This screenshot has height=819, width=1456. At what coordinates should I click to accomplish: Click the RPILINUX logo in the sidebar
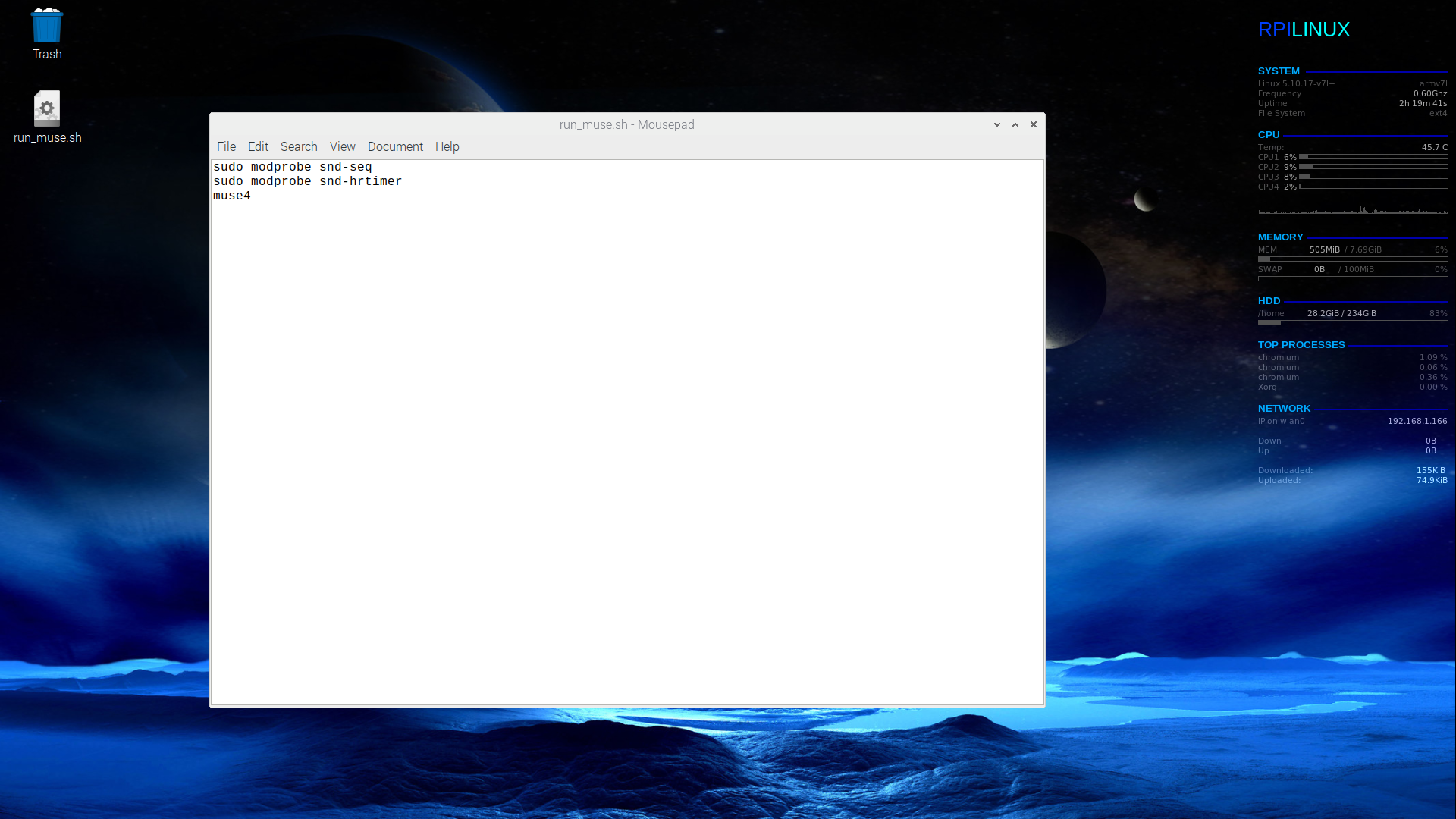coord(1303,29)
